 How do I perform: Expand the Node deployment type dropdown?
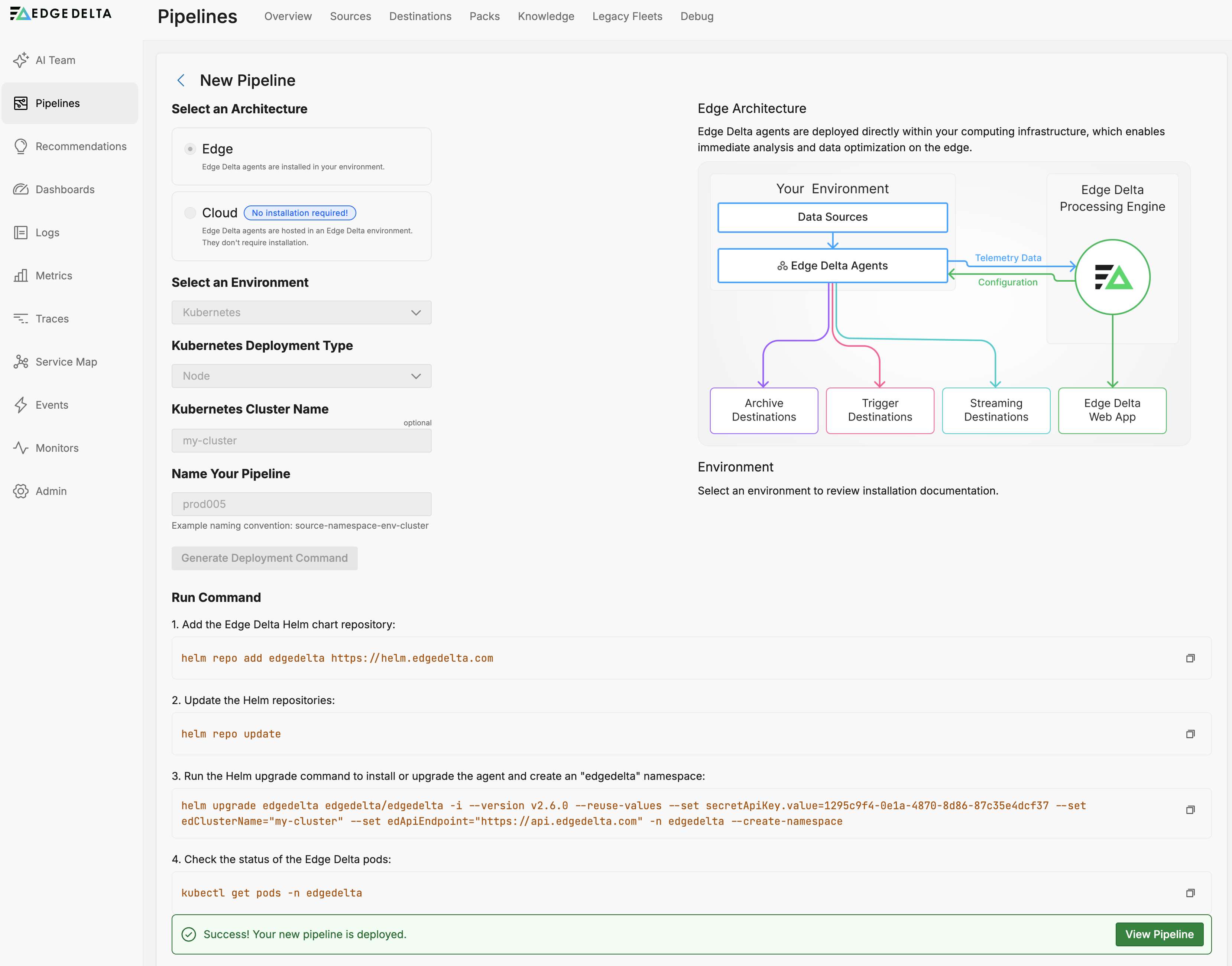[x=301, y=376]
